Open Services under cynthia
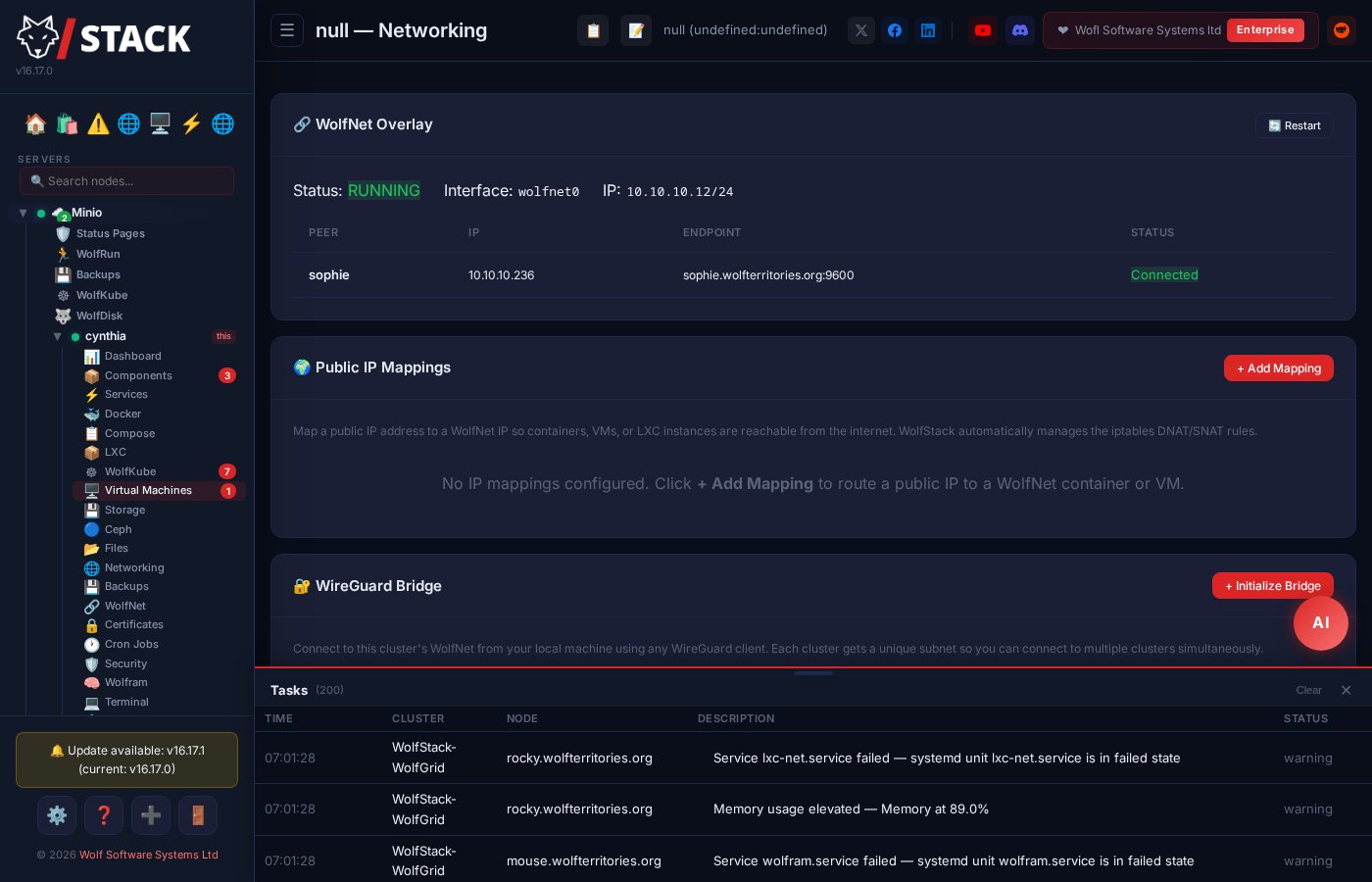1372x882 pixels. pyautogui.click(x=126, y=394)
